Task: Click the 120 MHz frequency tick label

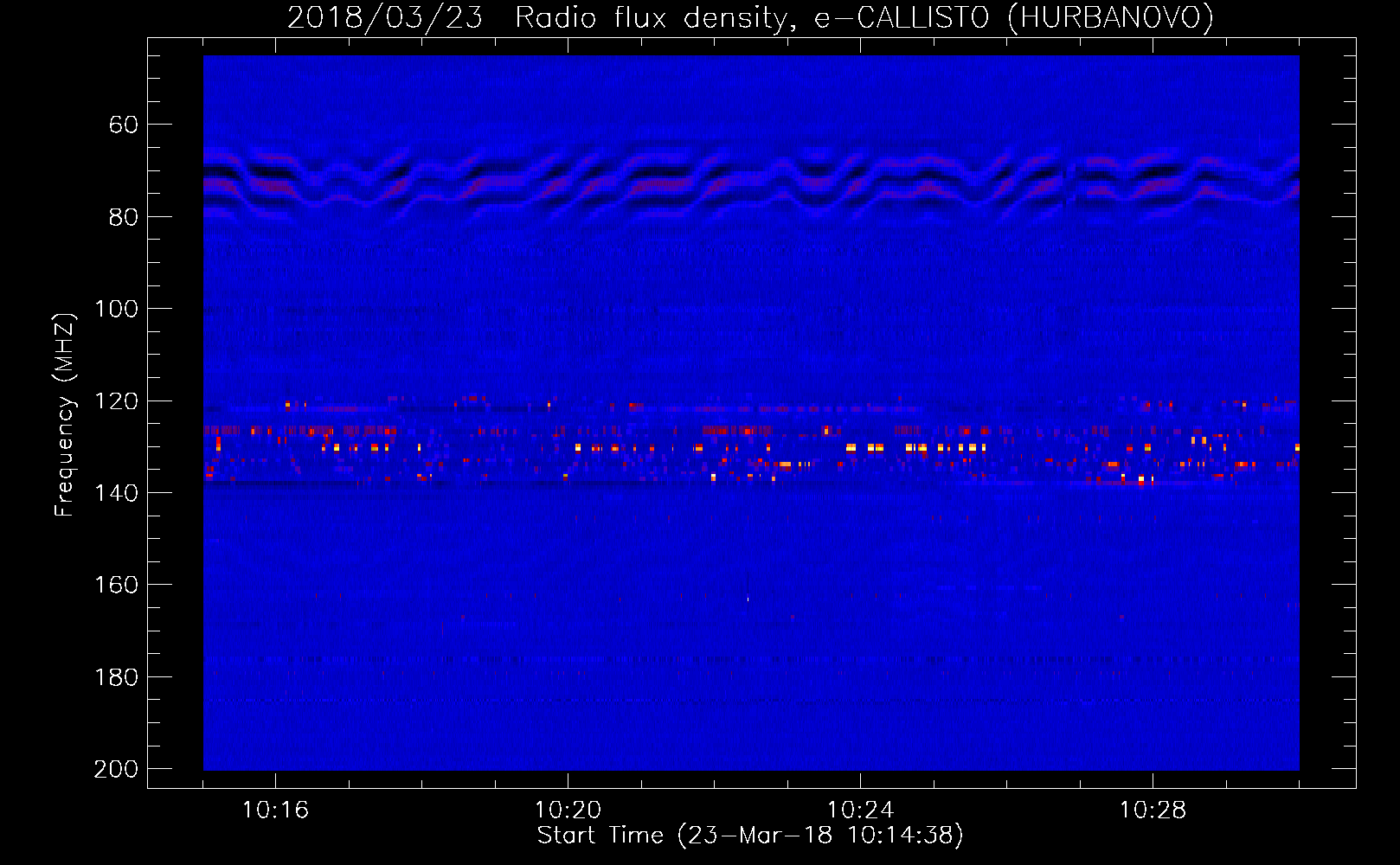Action: [116, 401]
